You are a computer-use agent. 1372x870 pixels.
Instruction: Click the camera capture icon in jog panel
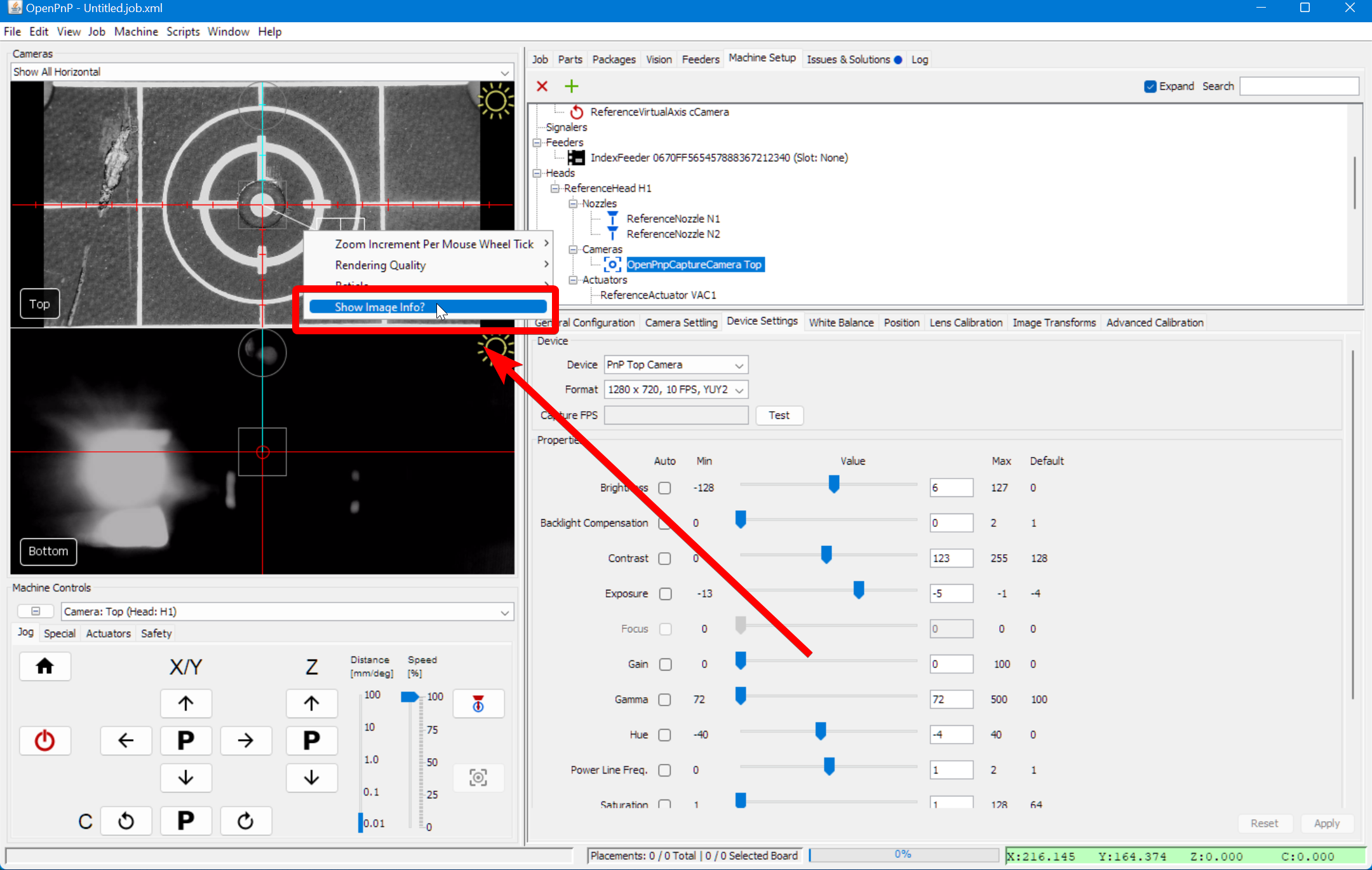[x=478, y=777]
